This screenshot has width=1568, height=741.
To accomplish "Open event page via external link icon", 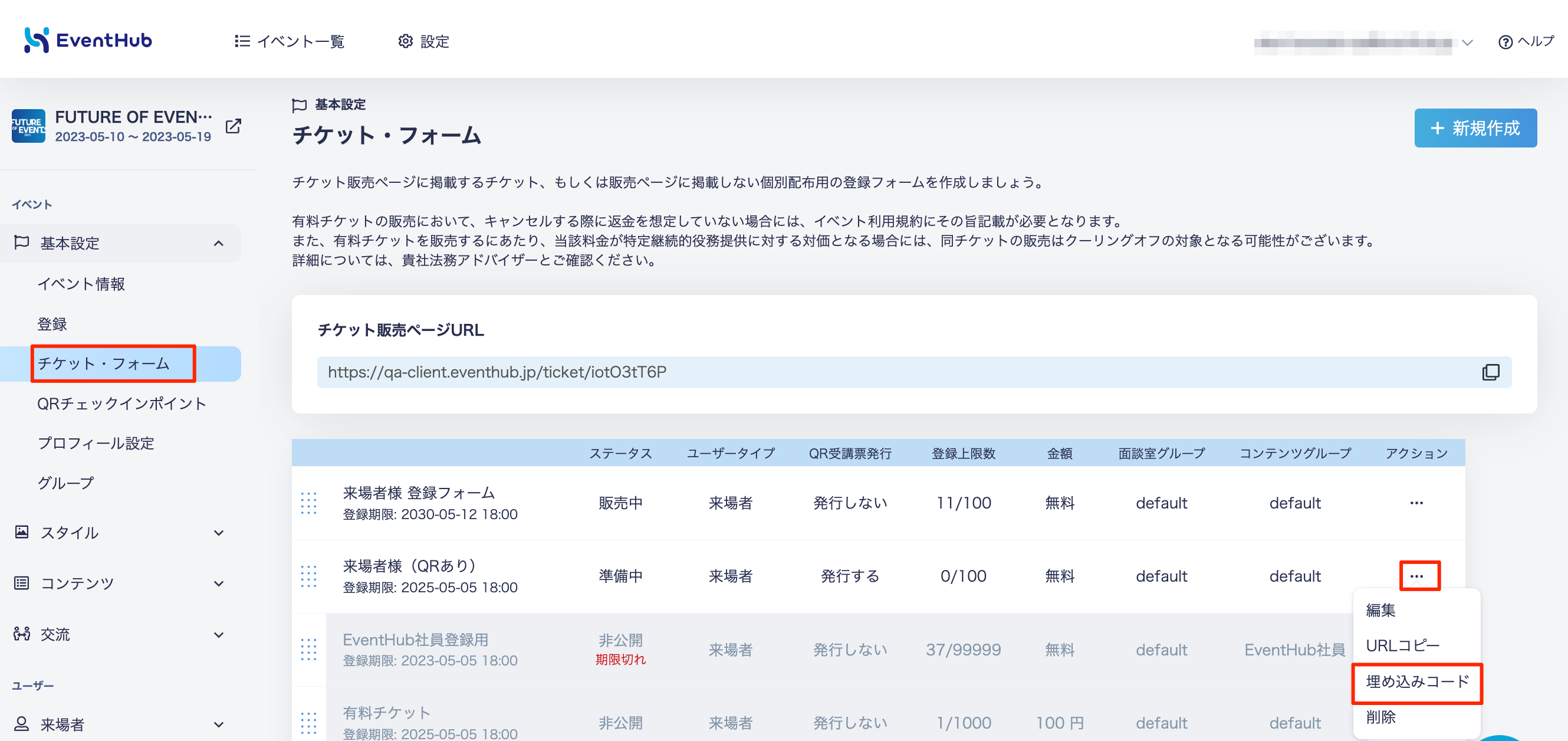I will 233,126.
